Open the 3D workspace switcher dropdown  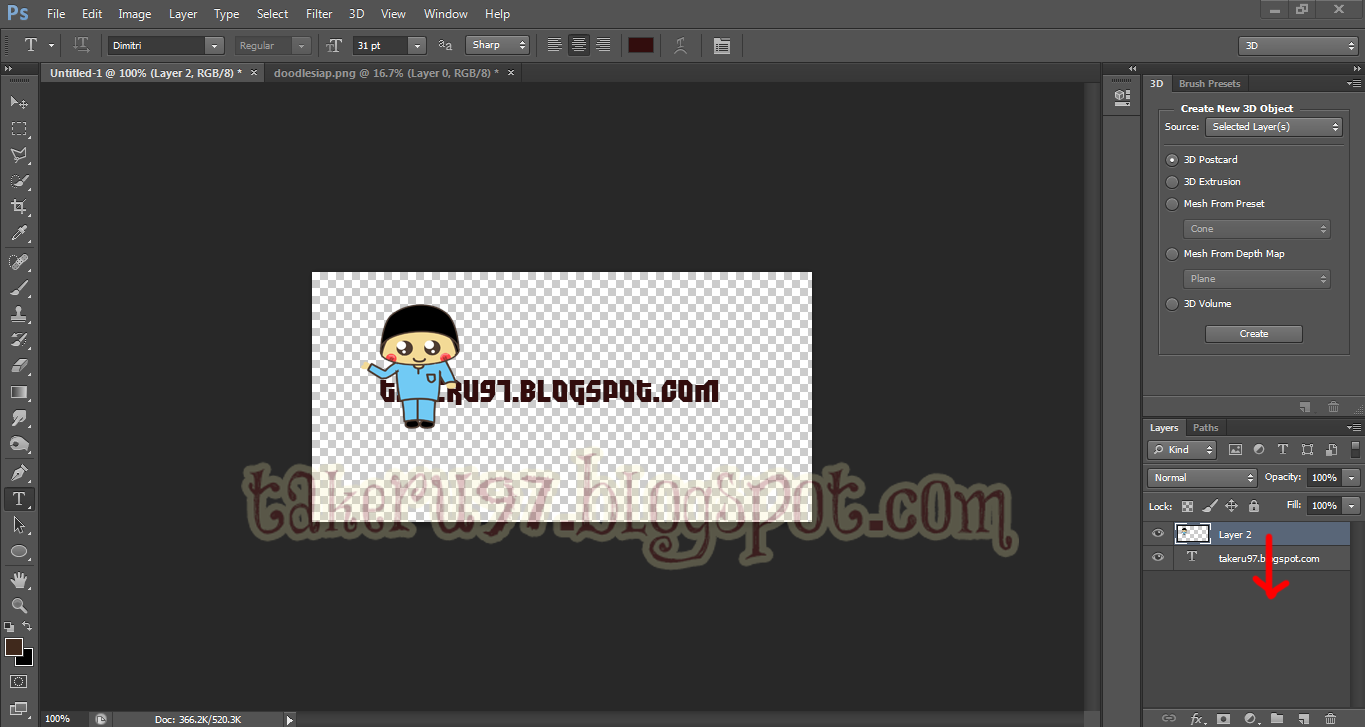pos(1298,46)
